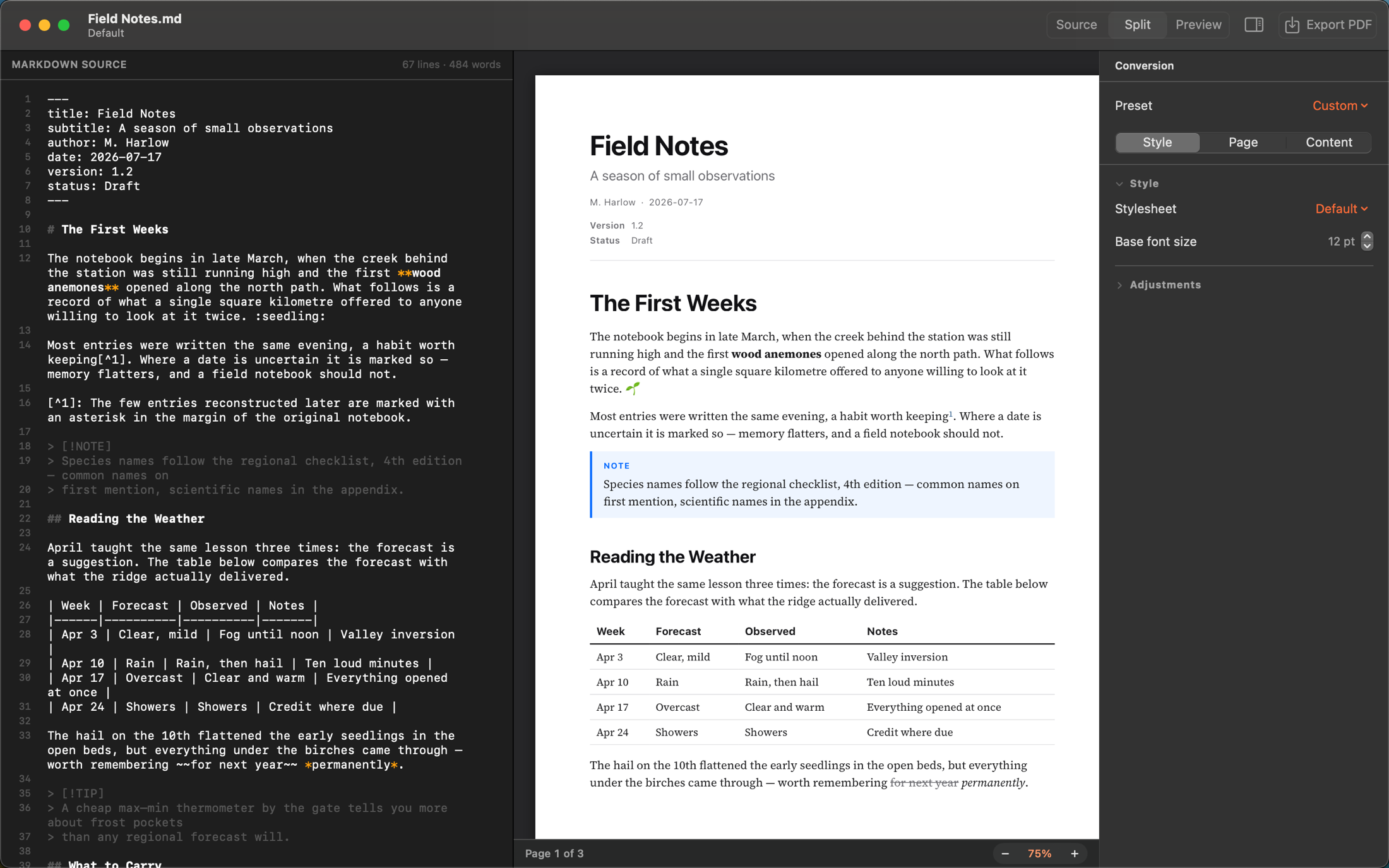Switch to Source view mode
Image resolution: width=1389 pixels, height=868 pixels.
coord(1076,25)
